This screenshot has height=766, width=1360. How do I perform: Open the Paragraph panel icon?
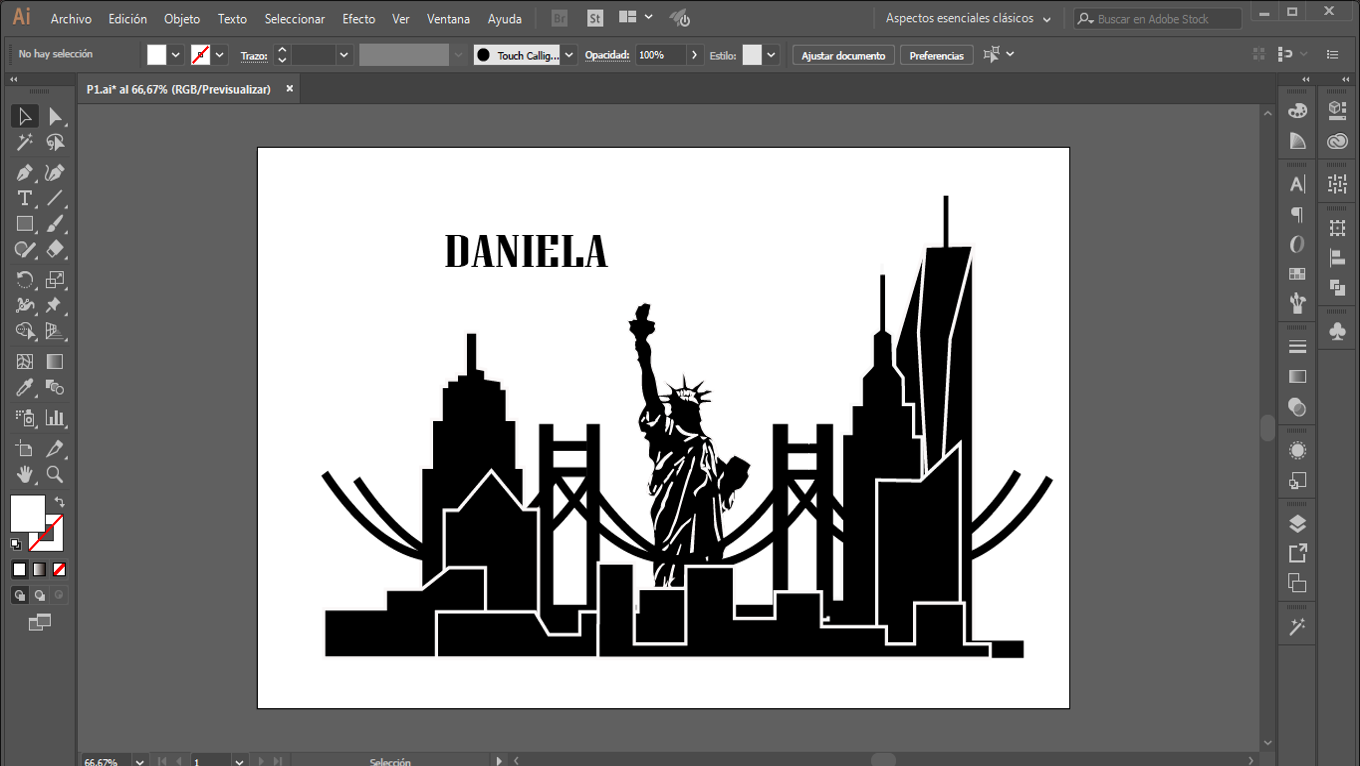click(1298, 214)
